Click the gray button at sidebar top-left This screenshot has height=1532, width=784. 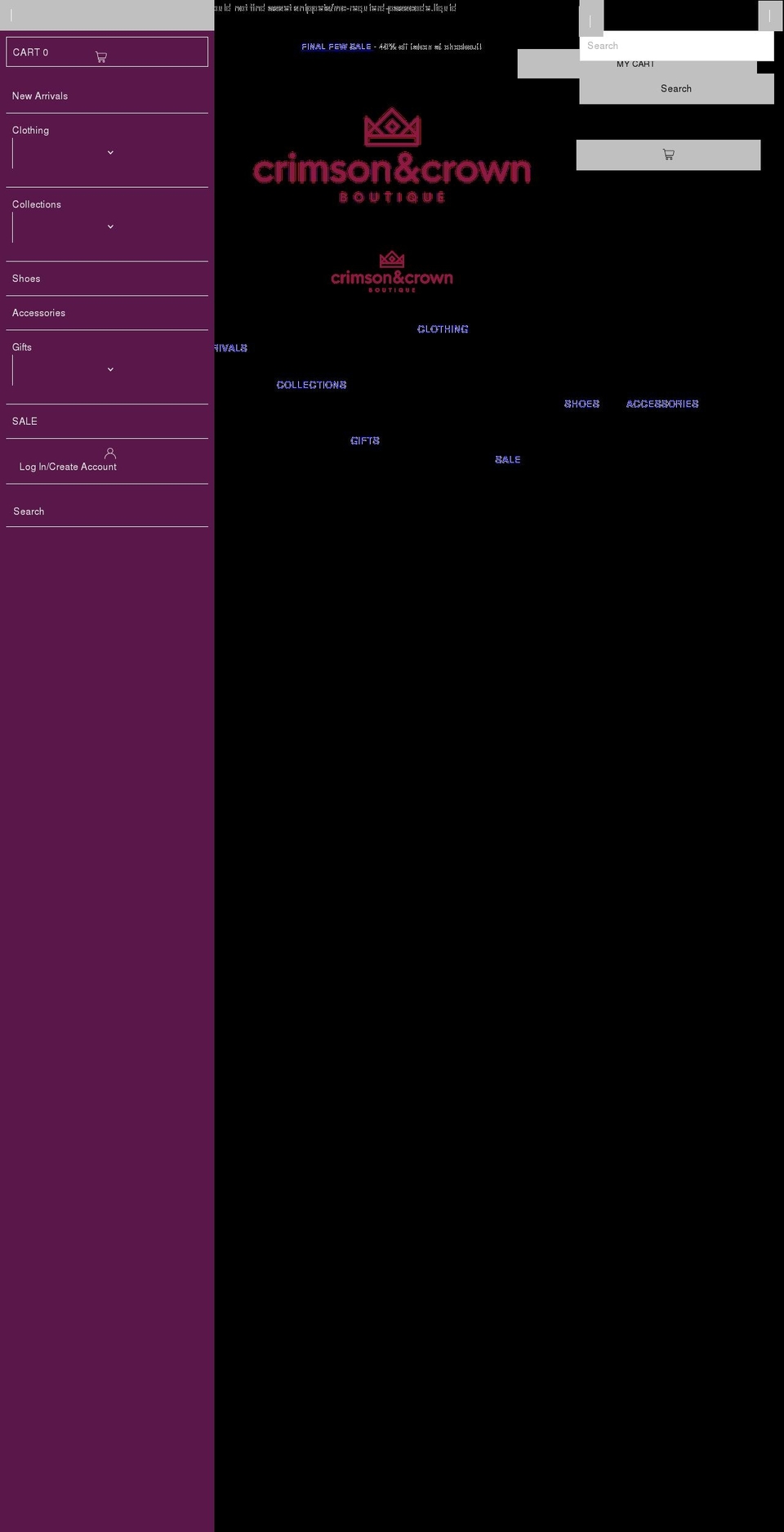click(x=107, y=16)
